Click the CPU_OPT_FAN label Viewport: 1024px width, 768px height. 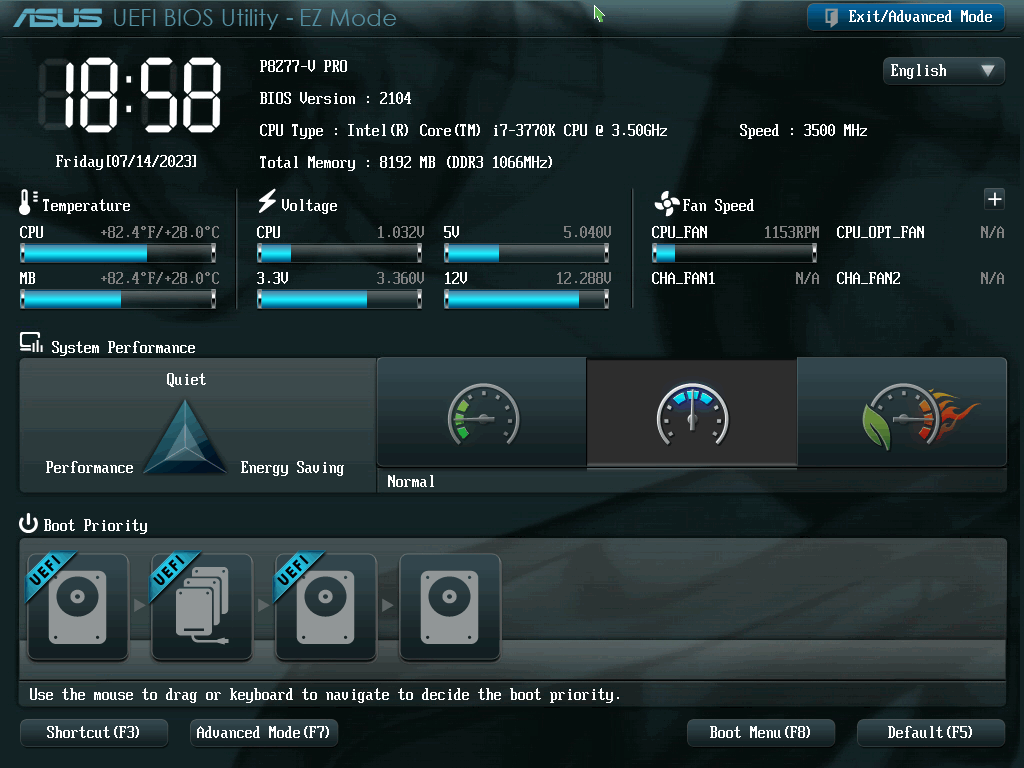(x=880, y=232)
